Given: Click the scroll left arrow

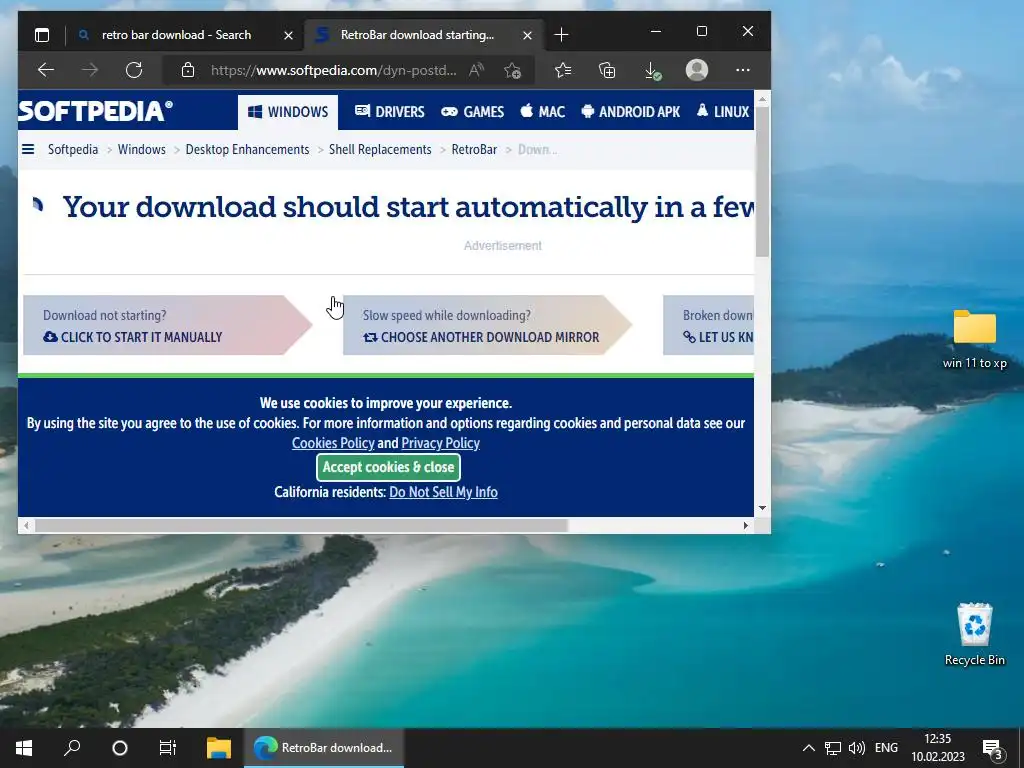Looking at the screenshot, I should tap(26, 525).
